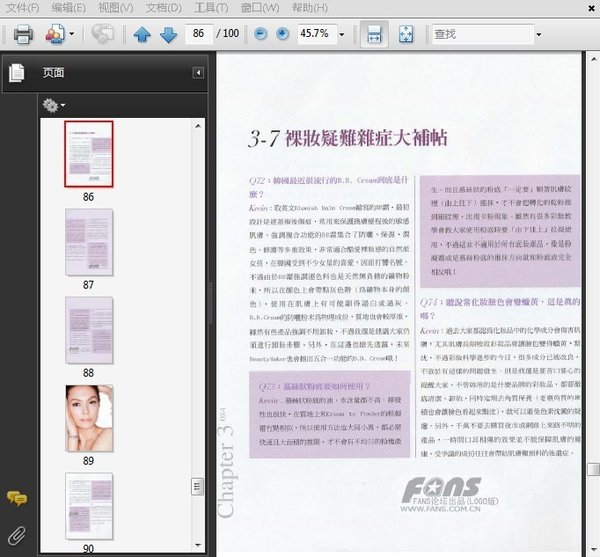Image resolution: width=600 pixels, height=557 pixels.
Task: Click the zoom out minus button
Action: click(x=260, y=34)
